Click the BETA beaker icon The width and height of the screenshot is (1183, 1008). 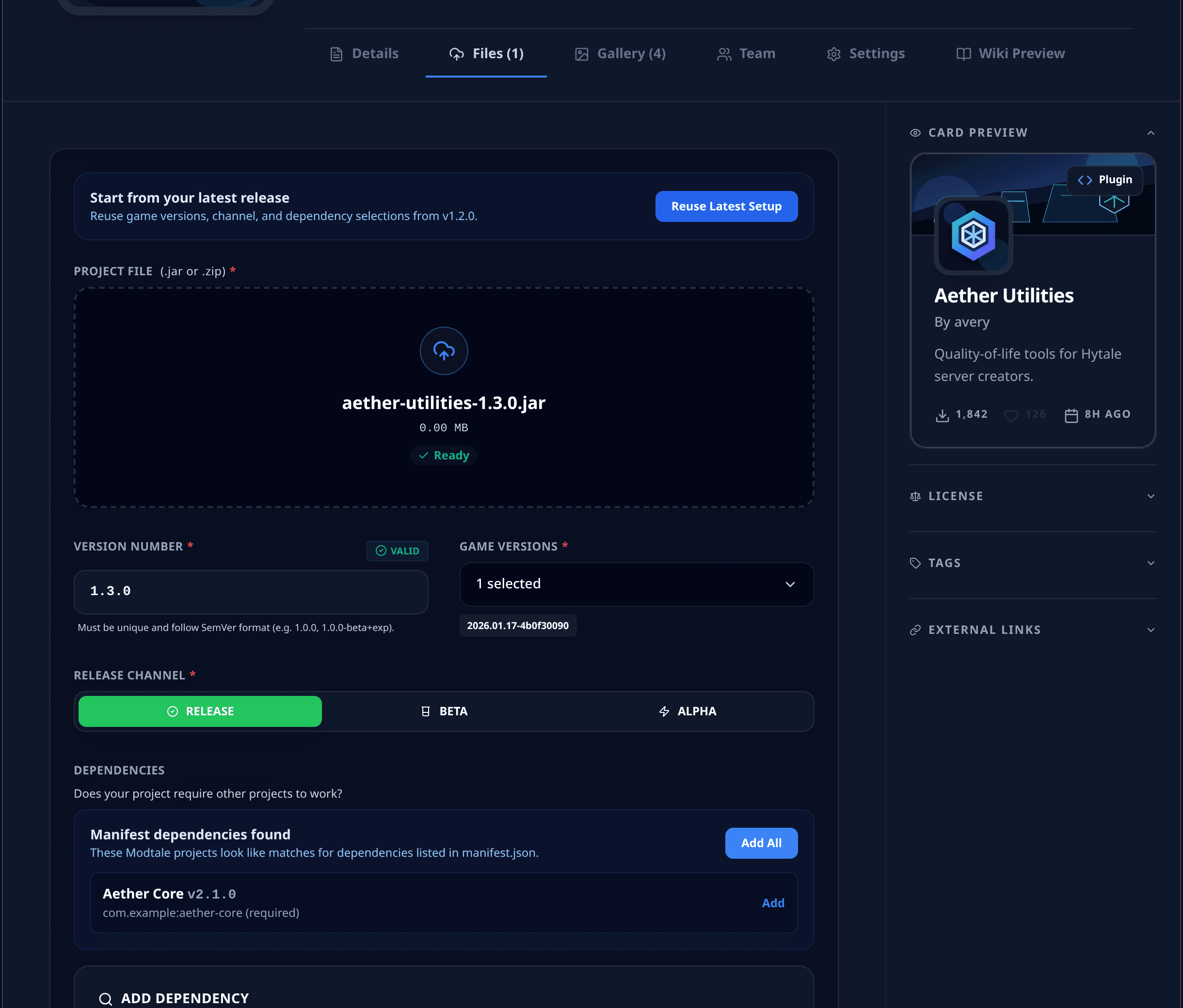(425, 711)
